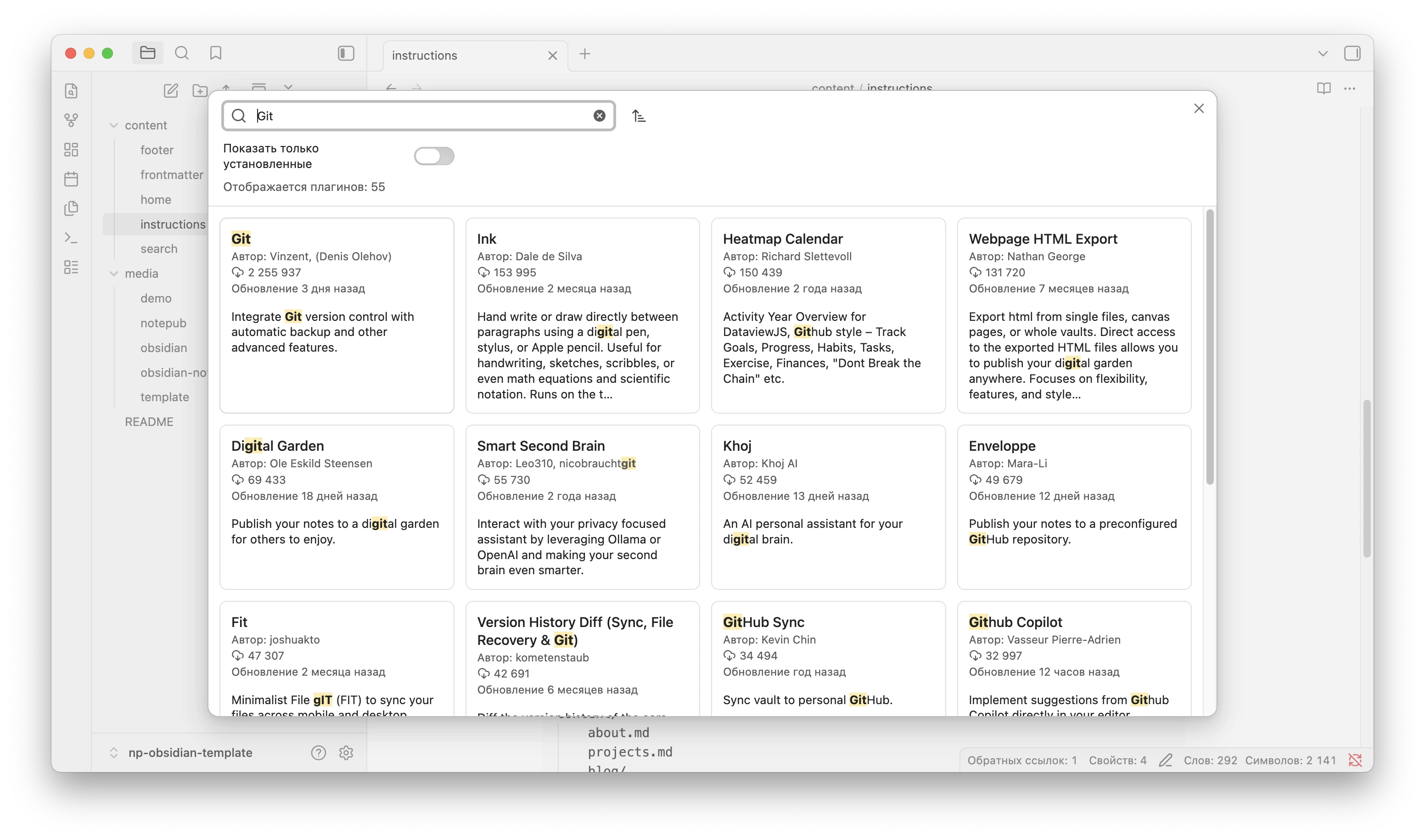Screen dimensions: 1425x840
Task: Open vault switcher np-obsidian-template
Action: tap(181, 752)
